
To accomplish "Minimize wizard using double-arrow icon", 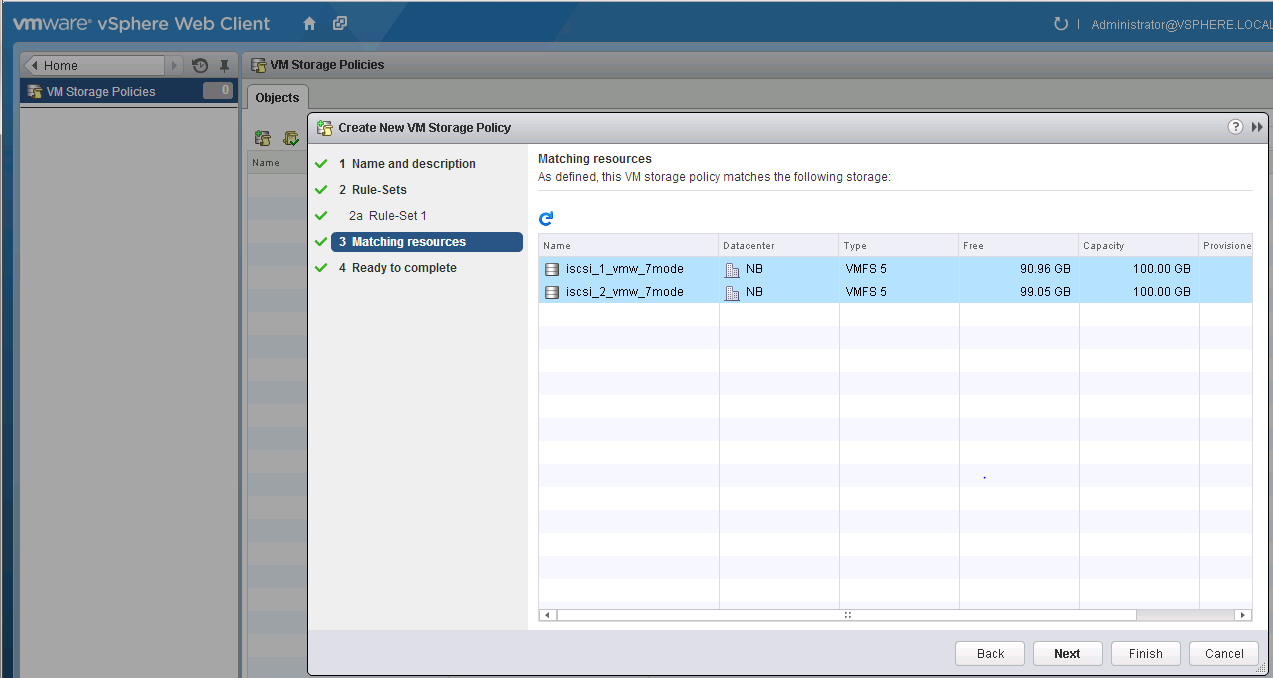I will 1257,127.
